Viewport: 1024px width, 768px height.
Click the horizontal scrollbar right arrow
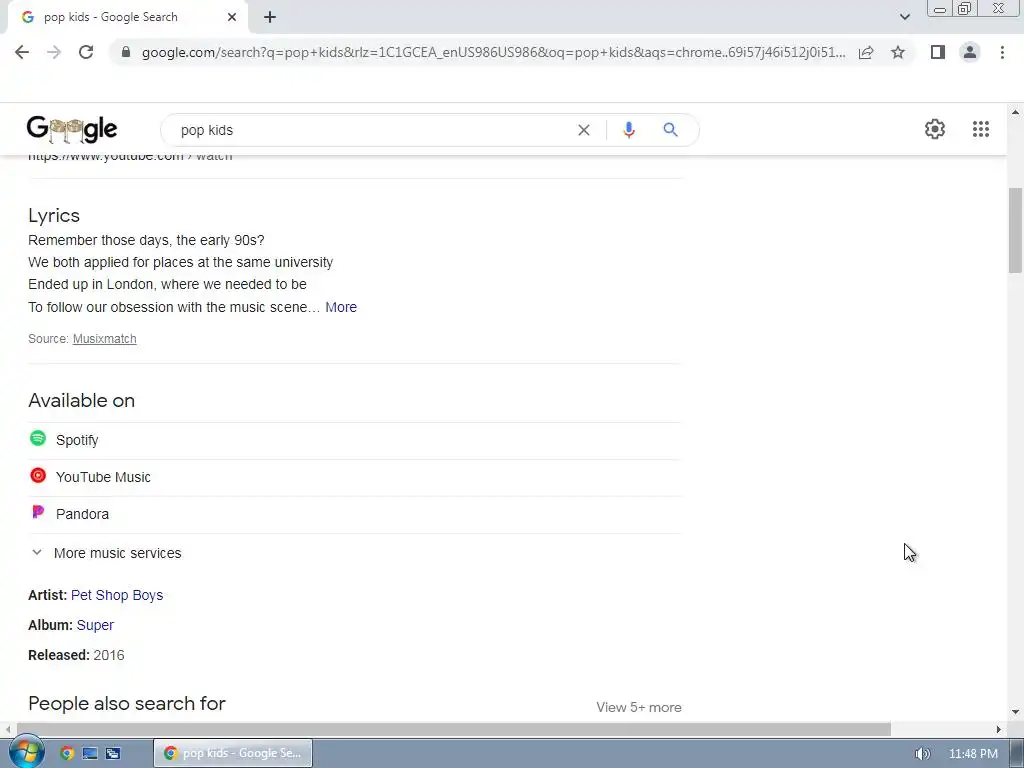[998, 729]
